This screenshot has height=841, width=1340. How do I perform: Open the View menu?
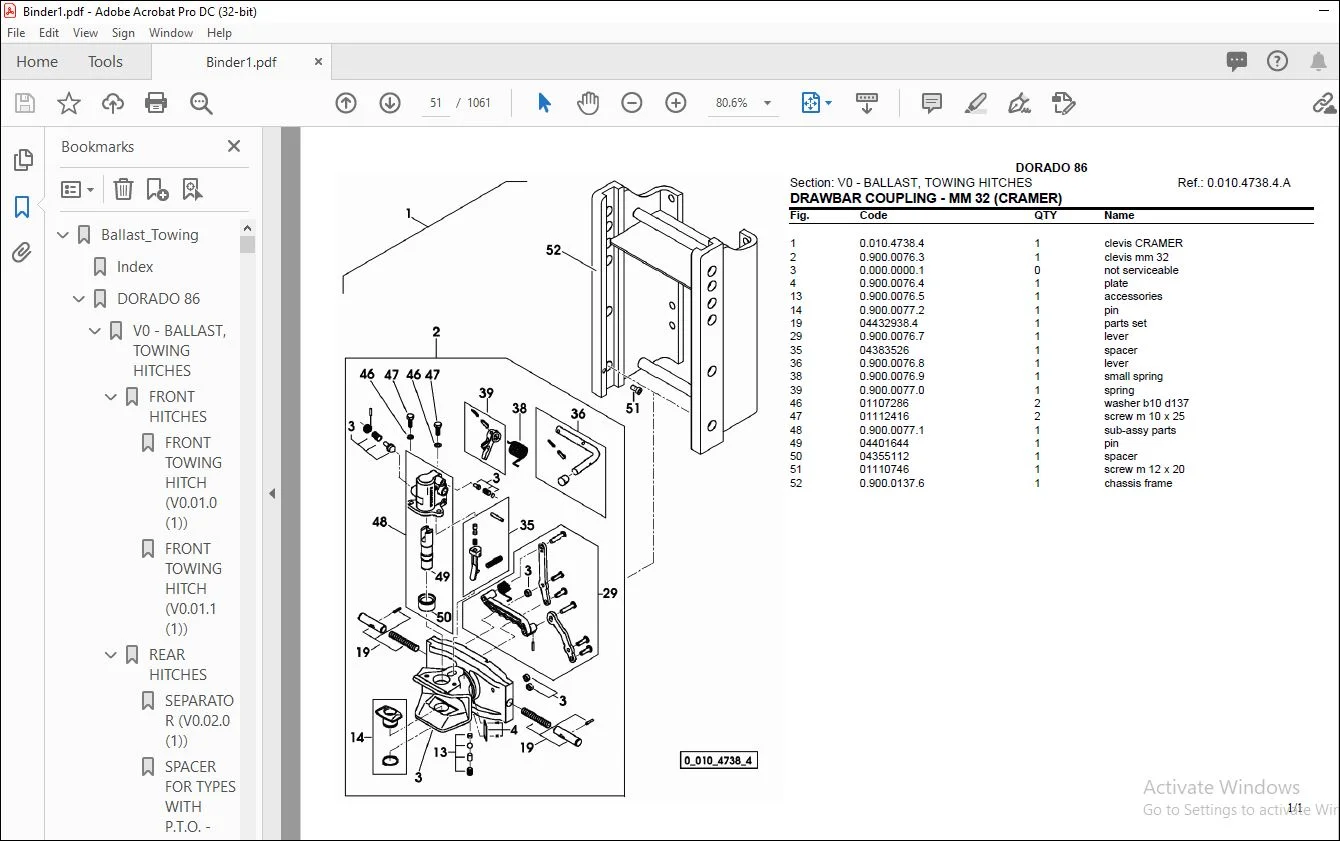pos(86,33)
